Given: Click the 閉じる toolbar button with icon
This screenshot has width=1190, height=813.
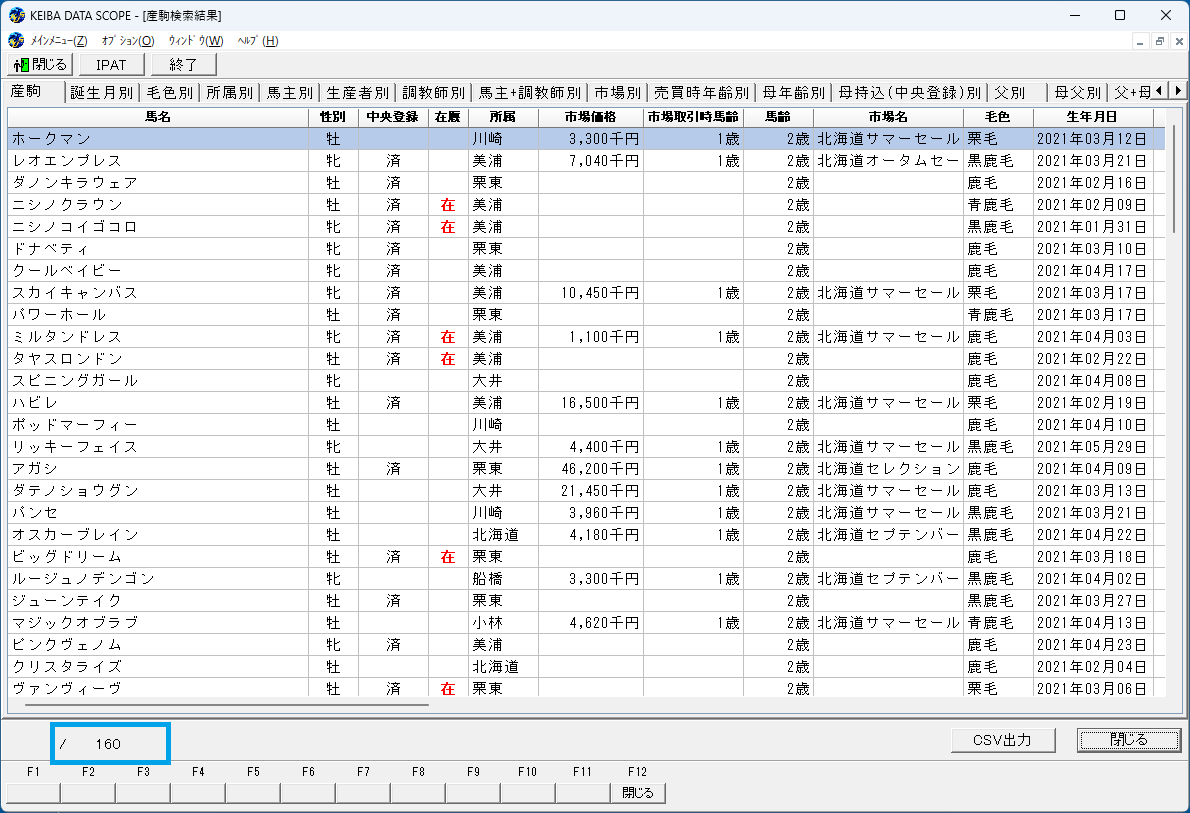Looking at the screenshot, I should click(x=40, y=65).
